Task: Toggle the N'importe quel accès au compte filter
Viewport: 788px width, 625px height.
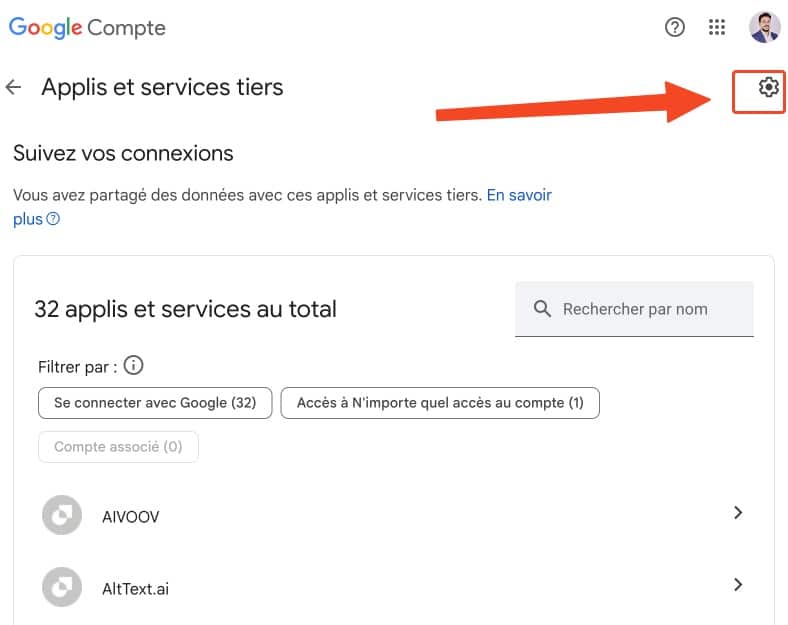Action: [440, 403]
